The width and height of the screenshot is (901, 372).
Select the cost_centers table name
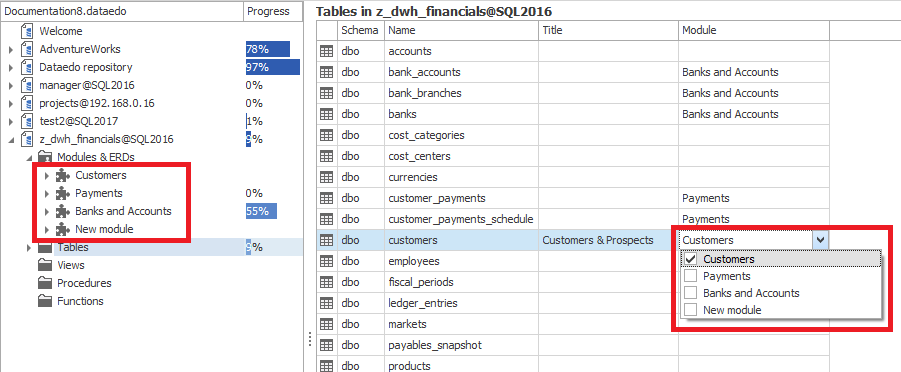click(419, 156)
